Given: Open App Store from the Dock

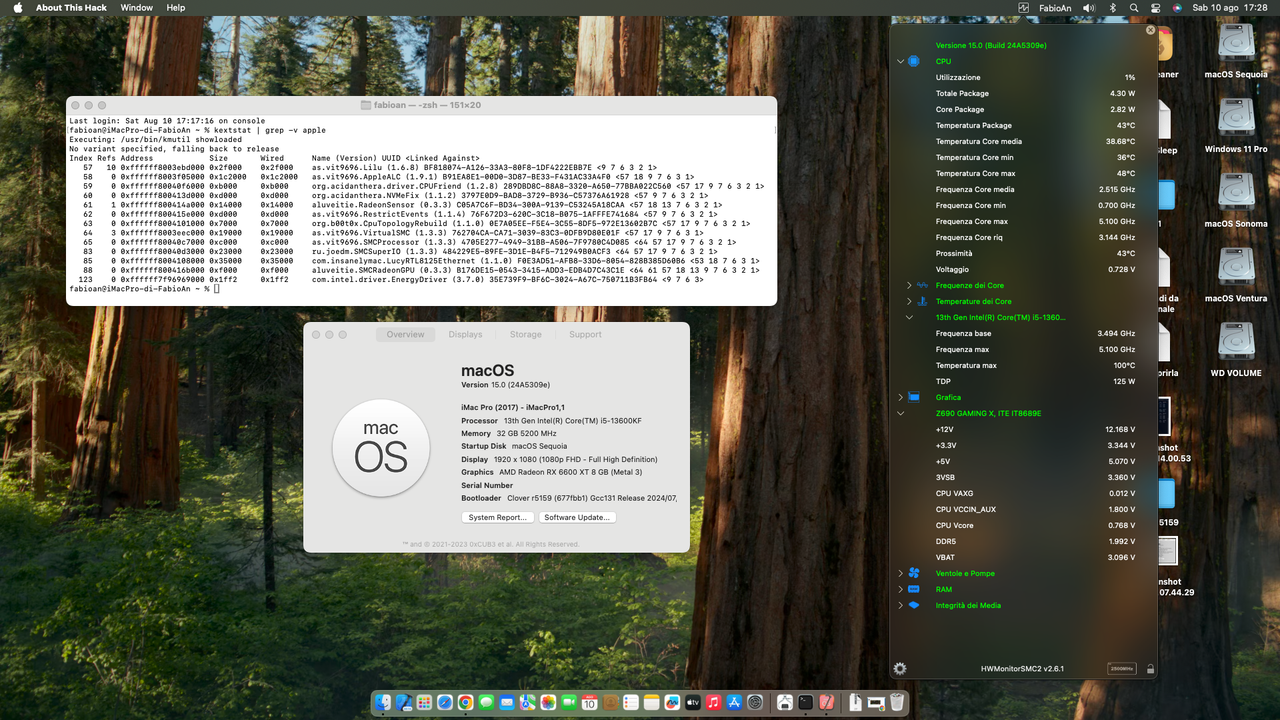Looking at the screenshot, I should (734, 703).
